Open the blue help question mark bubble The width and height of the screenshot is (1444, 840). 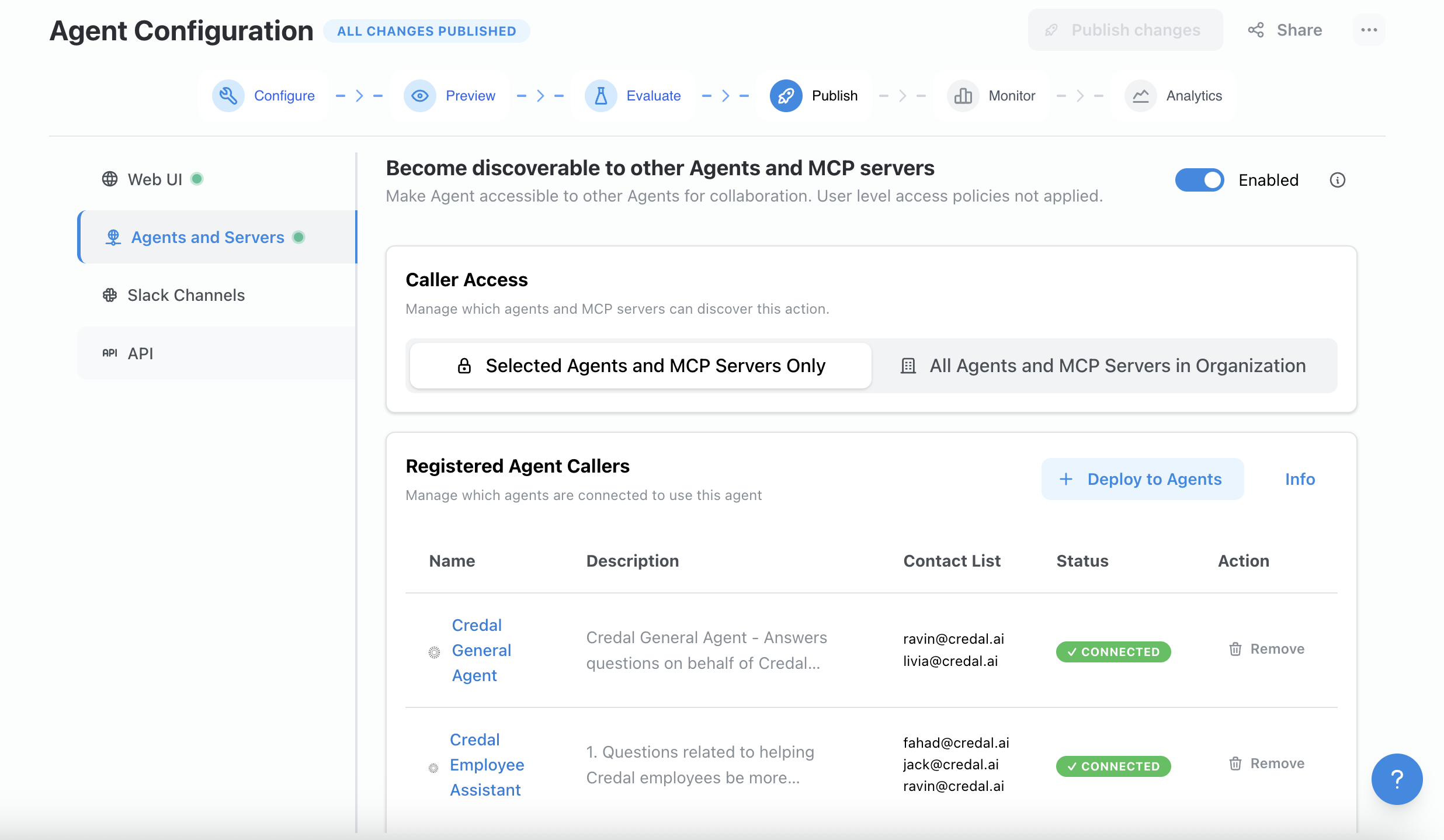[1397, 779]
